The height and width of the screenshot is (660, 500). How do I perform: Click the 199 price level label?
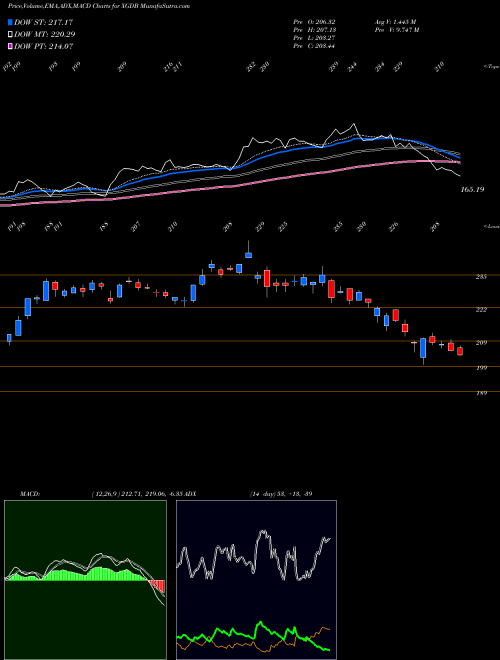481,368
